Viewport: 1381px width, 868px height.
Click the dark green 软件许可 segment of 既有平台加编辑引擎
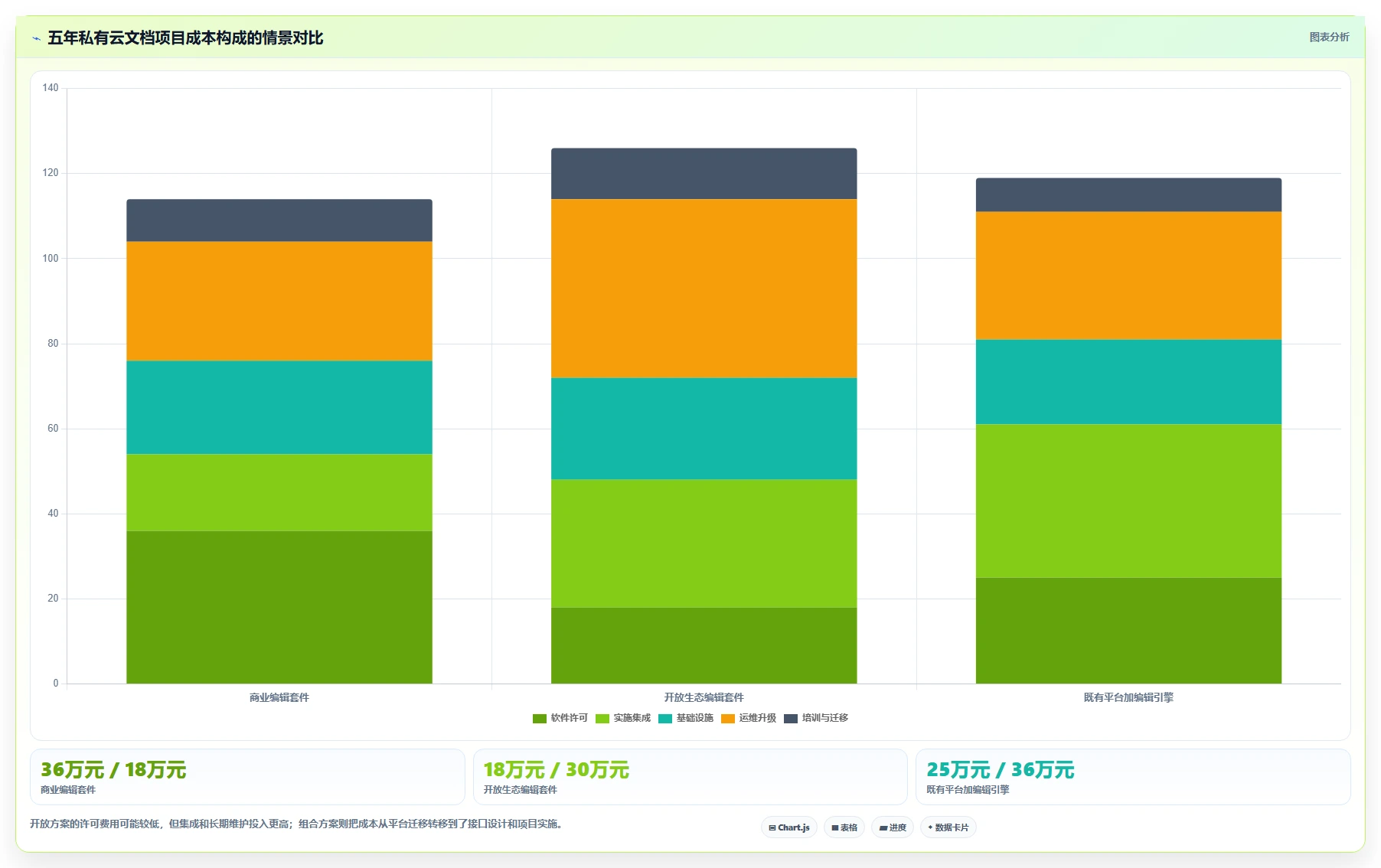tap(1129, 631)
